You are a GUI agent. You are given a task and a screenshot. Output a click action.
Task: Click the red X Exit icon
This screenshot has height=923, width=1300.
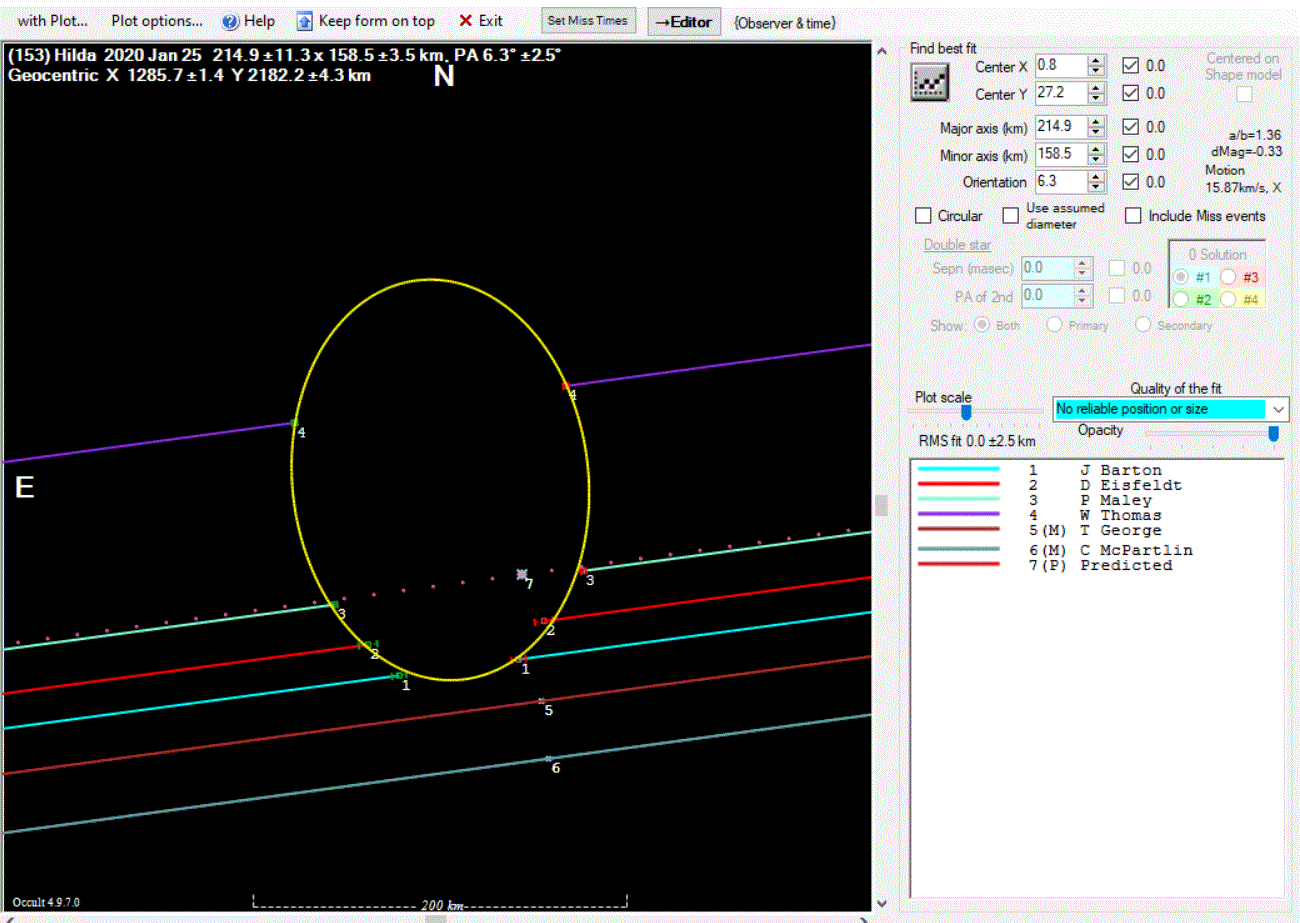[465, 21]
